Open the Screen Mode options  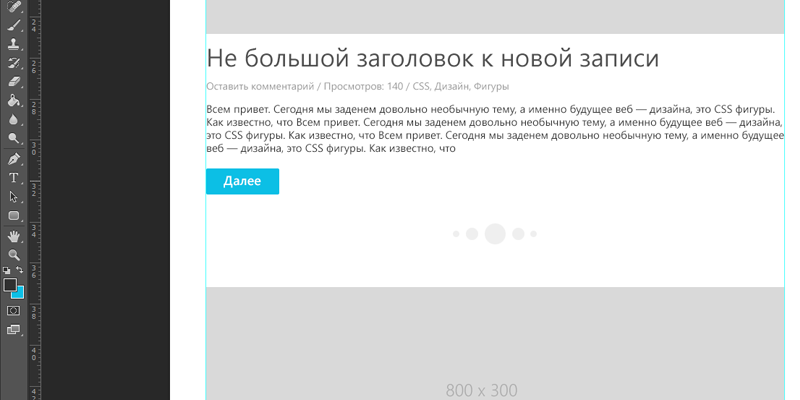14,329
